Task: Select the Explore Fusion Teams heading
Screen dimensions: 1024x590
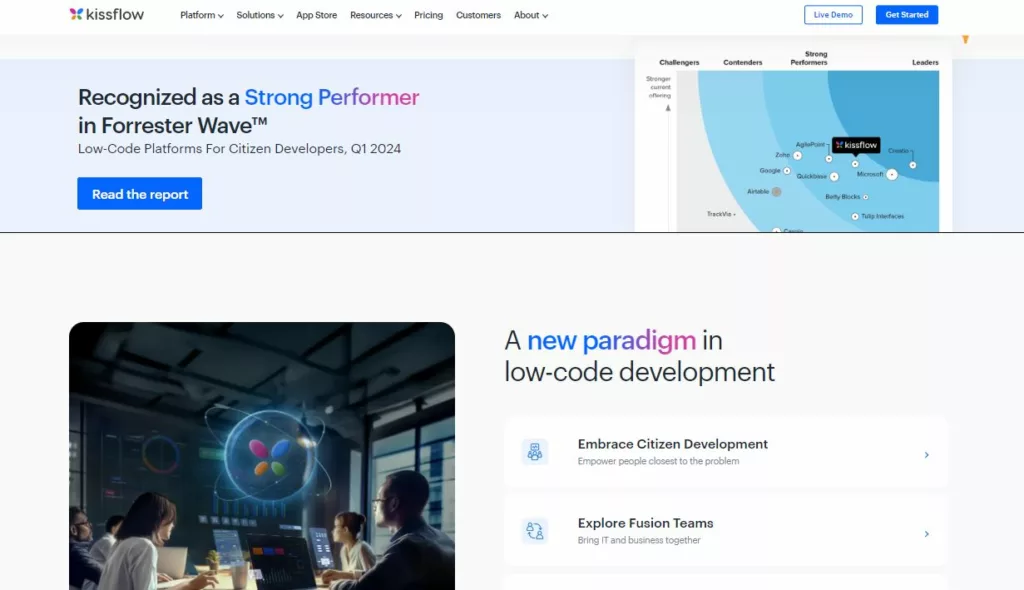Action: click(645, 523)
